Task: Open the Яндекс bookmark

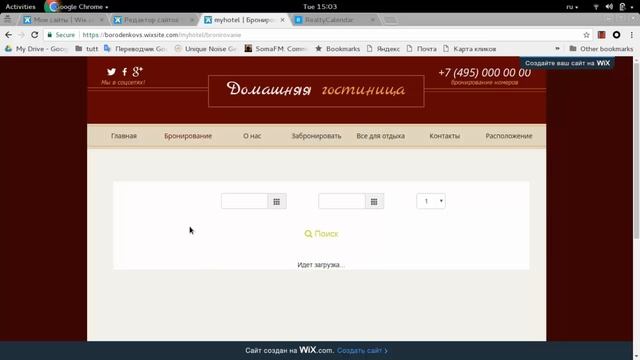Action: coord(383,49)
